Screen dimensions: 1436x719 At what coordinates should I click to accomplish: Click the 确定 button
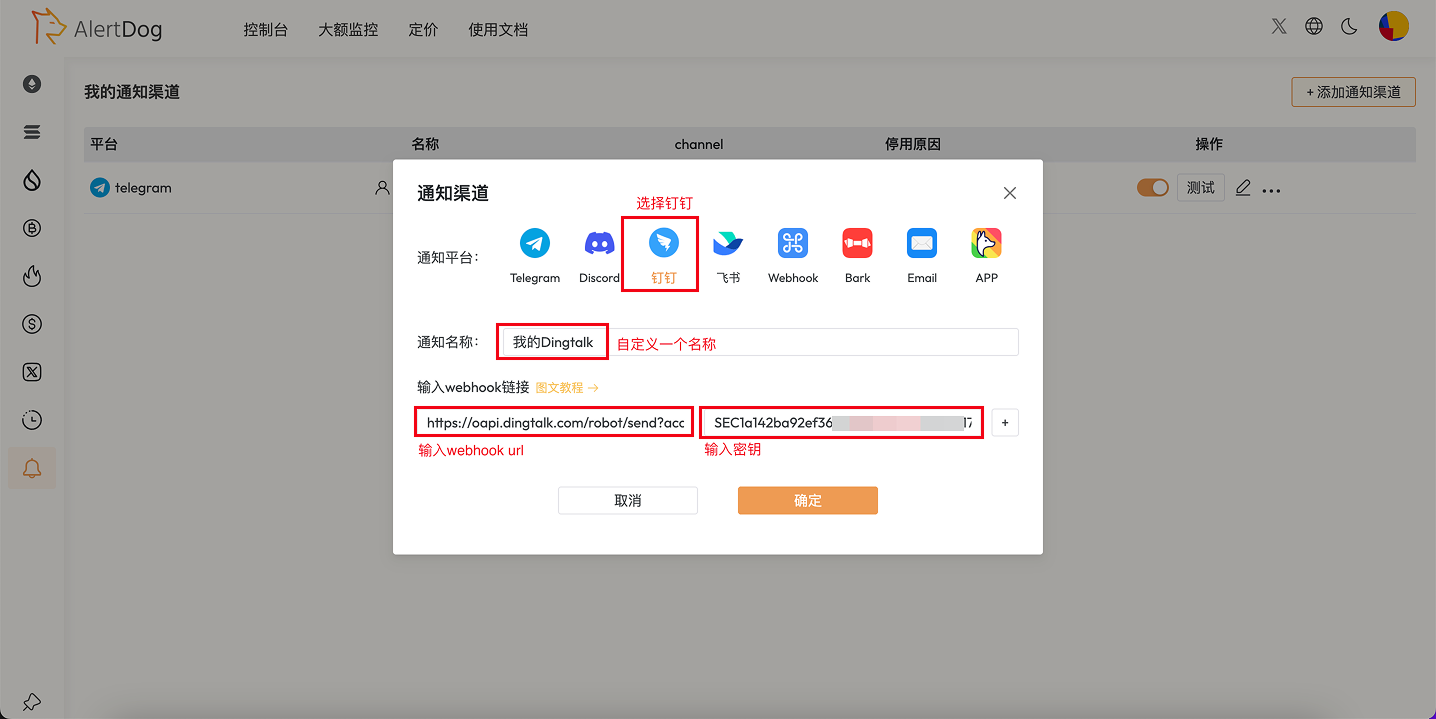tap(808, 500)
